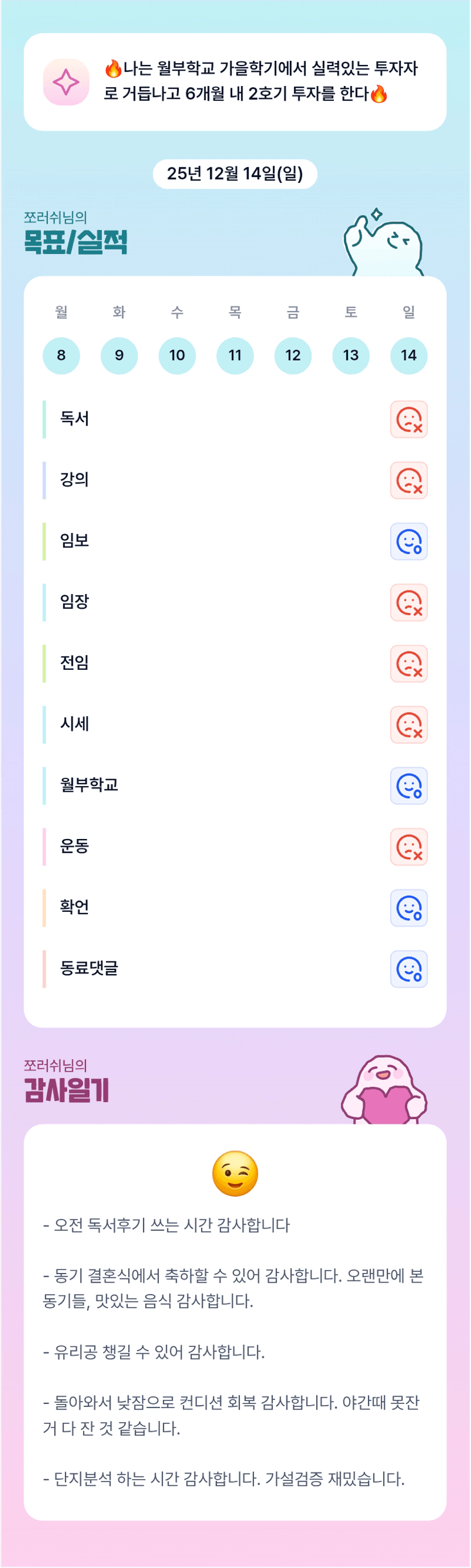Click the sad face icon for 독서
Image resolution: width=471 pixels, height=1568 pixels.
[x=408, y=419]
